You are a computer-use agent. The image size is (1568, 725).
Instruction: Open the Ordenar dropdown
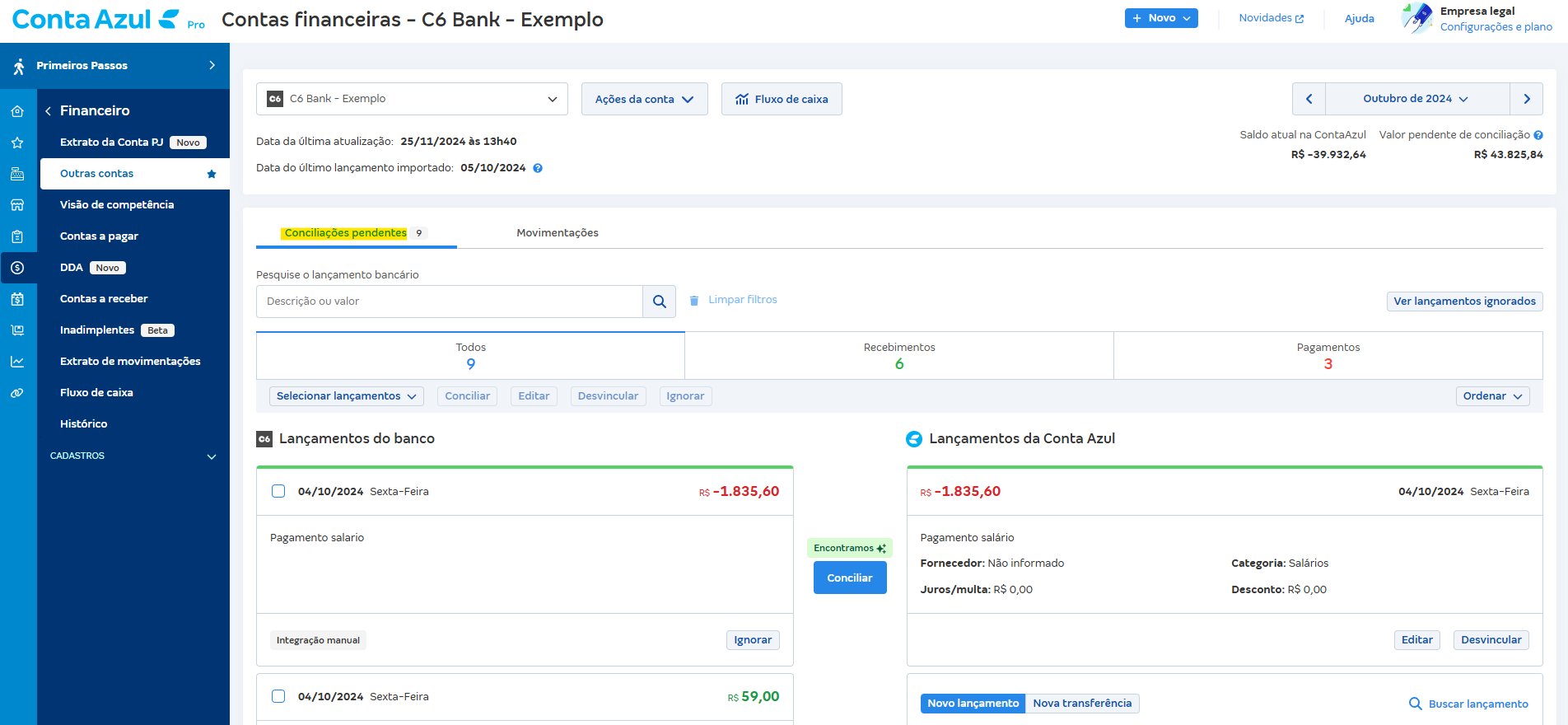point(1492,396)
